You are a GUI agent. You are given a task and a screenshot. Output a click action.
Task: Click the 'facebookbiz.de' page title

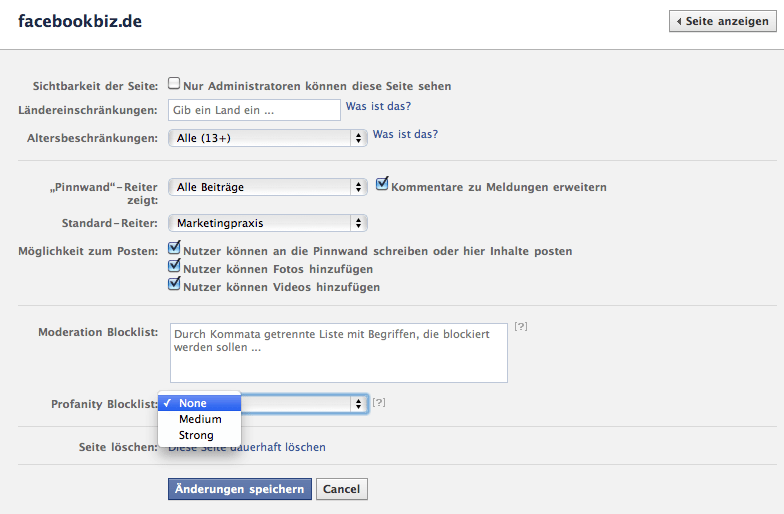click(x=80, y=22)
